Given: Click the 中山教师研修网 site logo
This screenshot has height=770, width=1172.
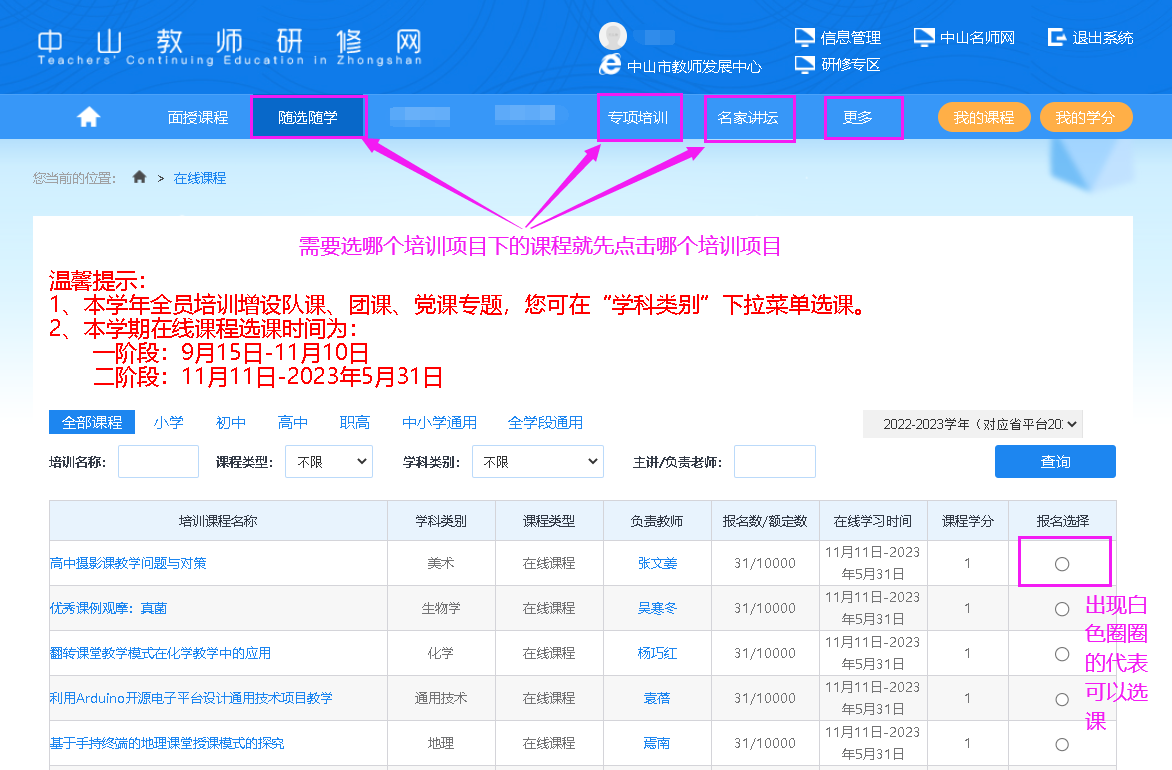Looking at the screenshot, I should coord(230,47).
